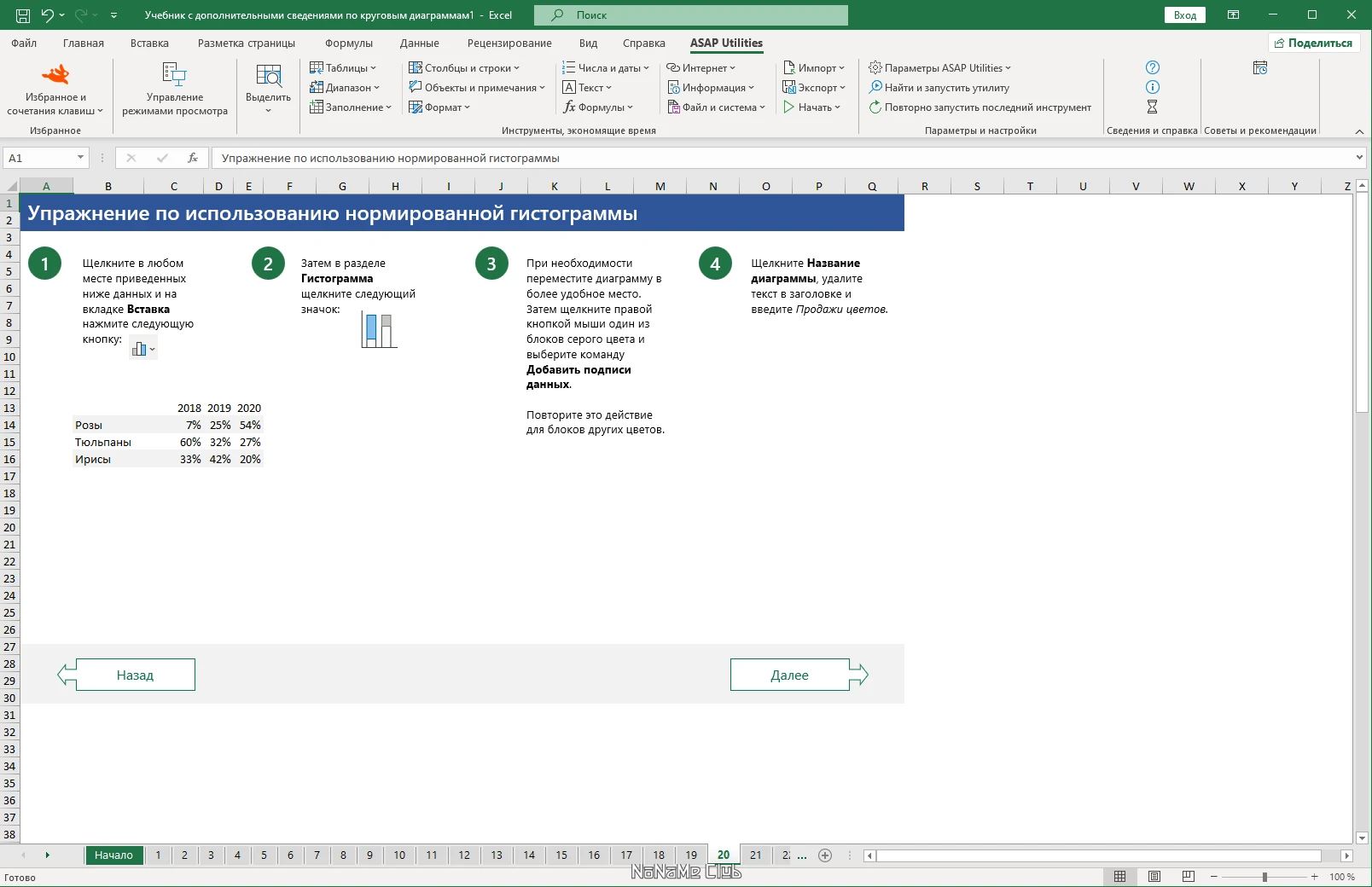1372x887 pixels.
Task: Open the view modes management tool
Action: tap(175, 90)
